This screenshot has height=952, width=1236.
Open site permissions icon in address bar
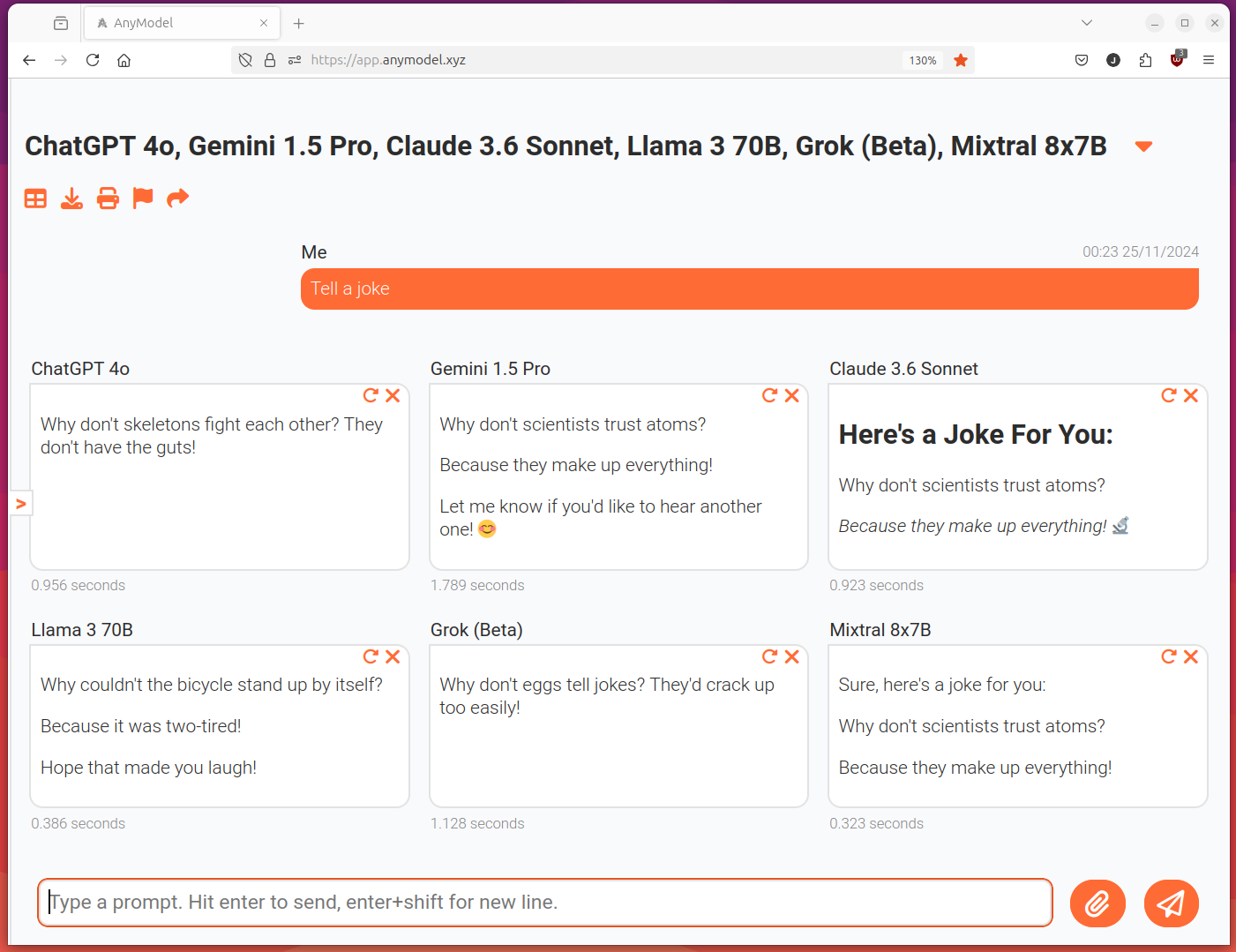295,60
